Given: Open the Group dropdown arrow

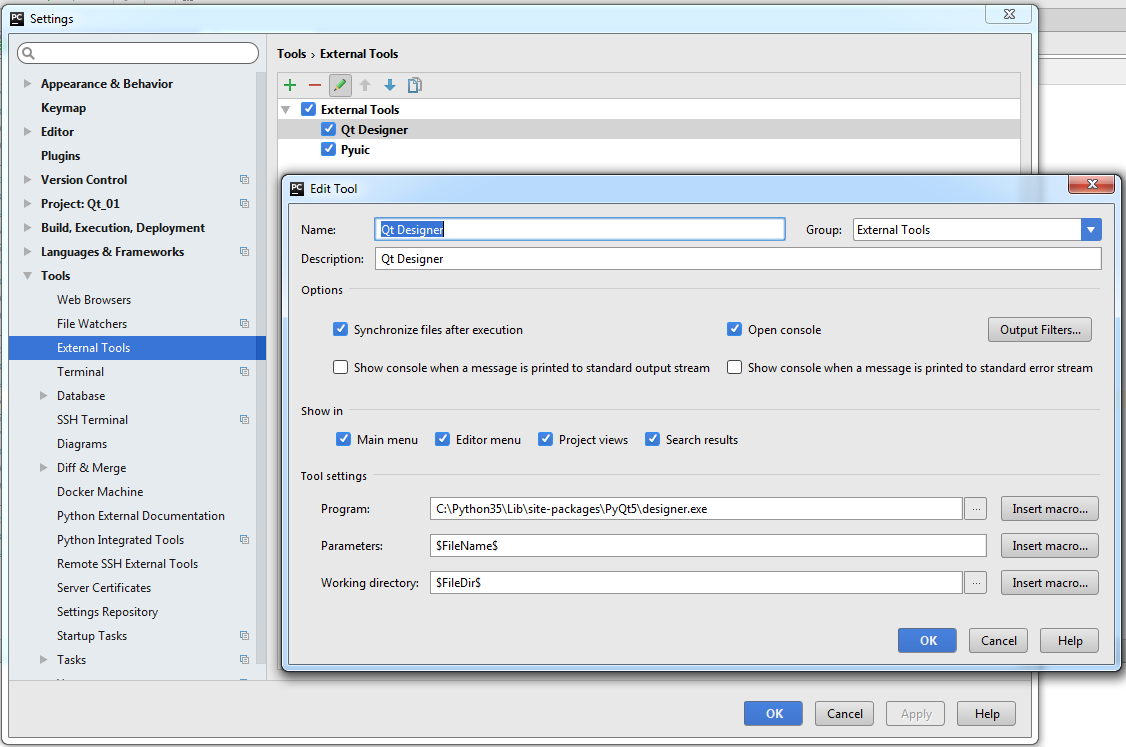Looking at the screenshot, I should tap(1091, 230).
